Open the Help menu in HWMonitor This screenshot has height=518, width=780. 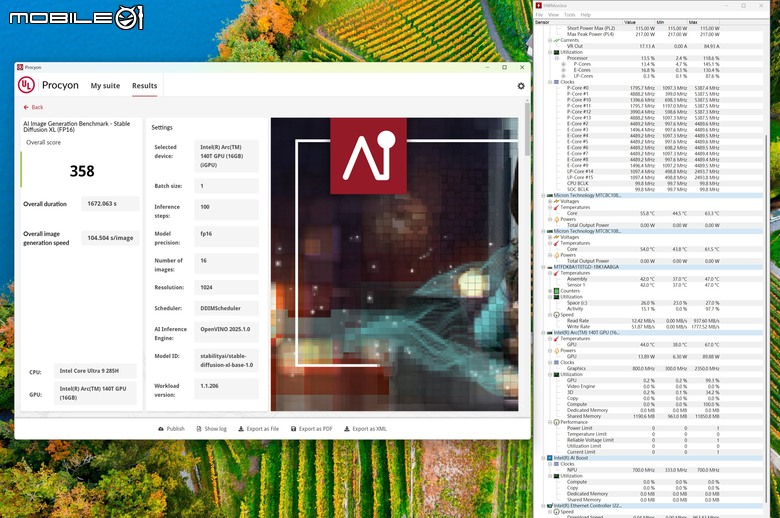click(585, 15)
